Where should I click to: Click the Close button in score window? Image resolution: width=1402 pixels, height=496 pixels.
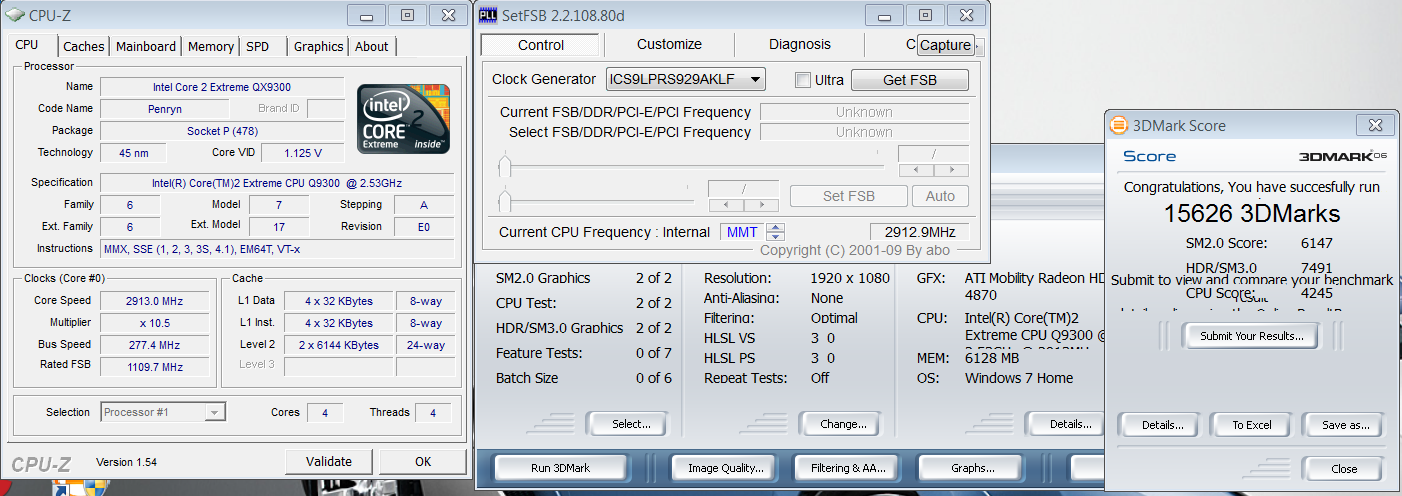(x=1344, y=468)
